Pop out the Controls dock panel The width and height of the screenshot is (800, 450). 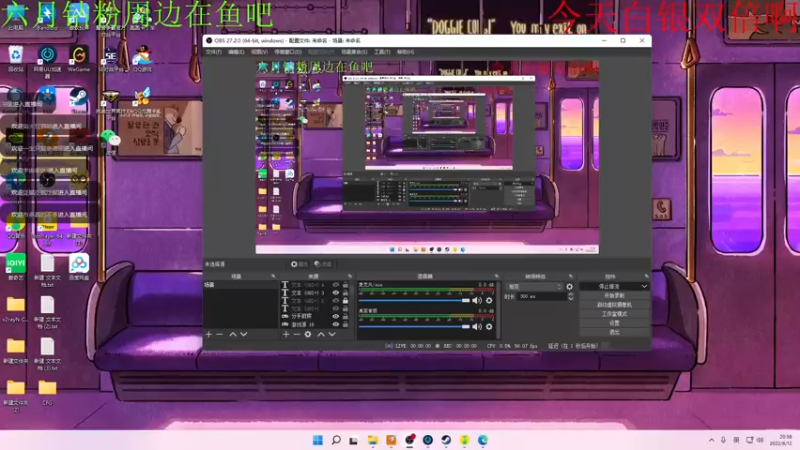tap(646, 276)
